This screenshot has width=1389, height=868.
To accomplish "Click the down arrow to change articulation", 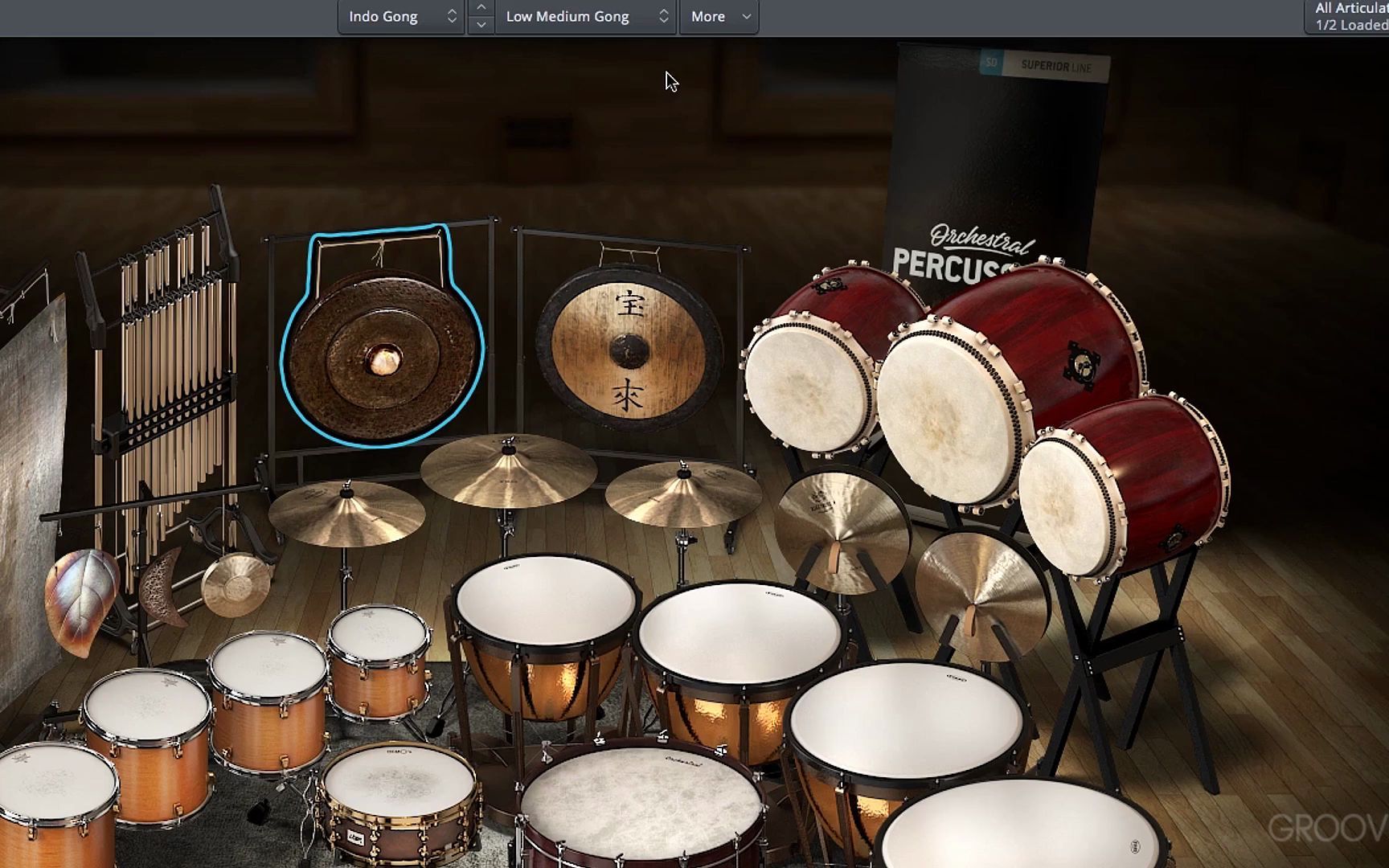I will [481, 25].
